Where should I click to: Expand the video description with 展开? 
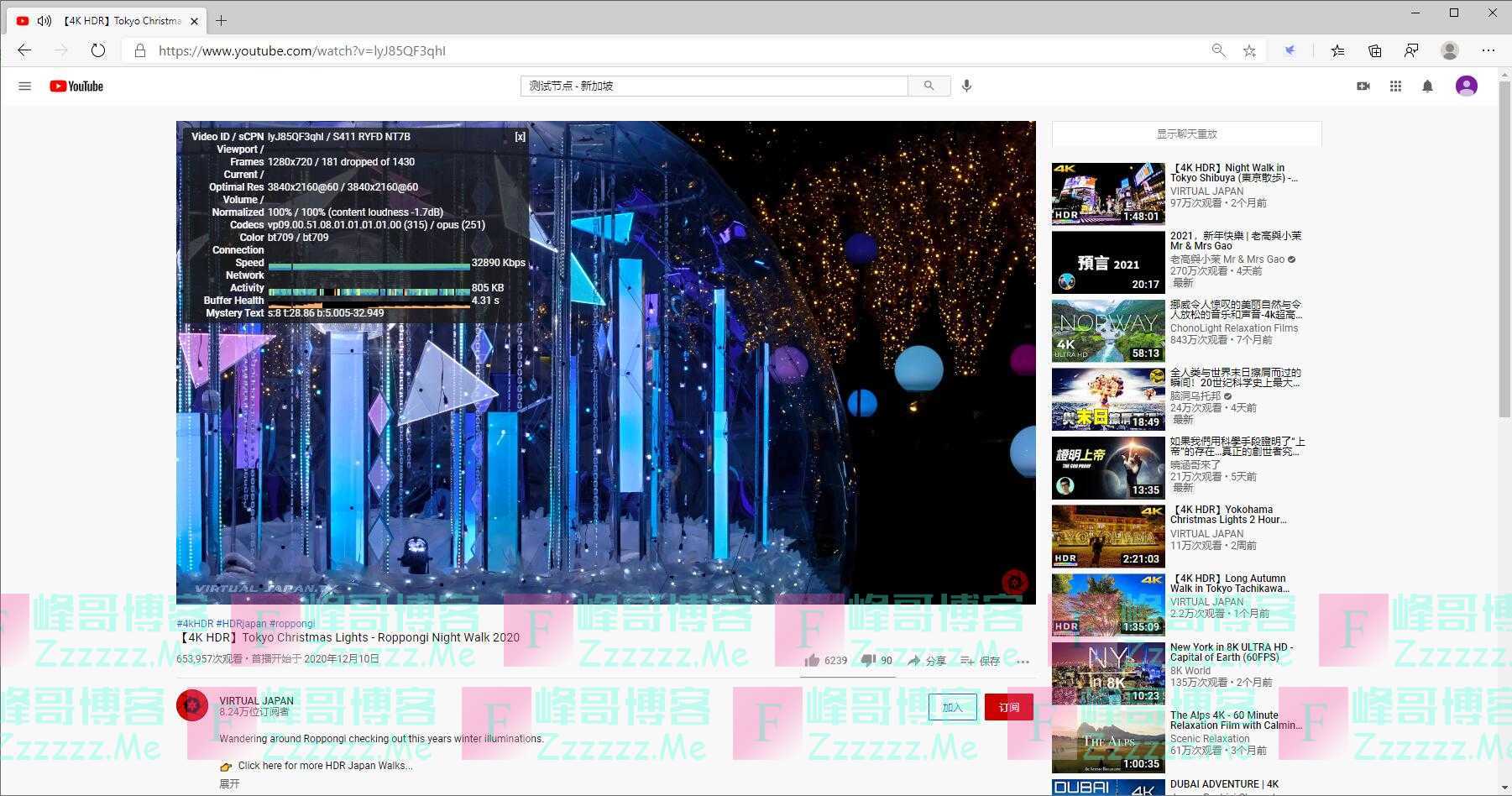tap(229, 783)
